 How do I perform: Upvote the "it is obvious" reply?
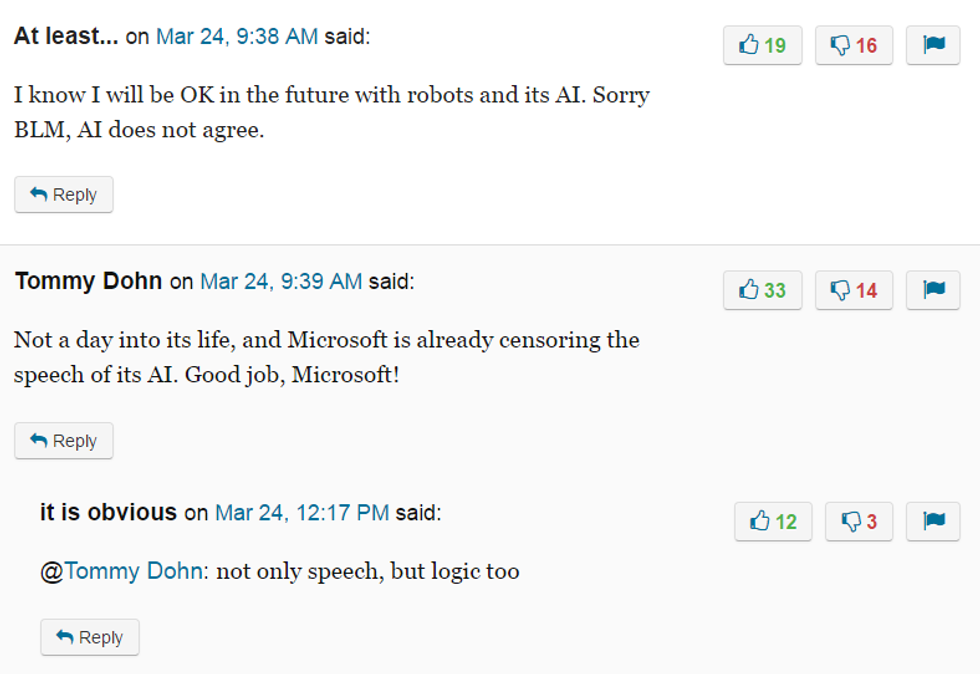tap(773, 521)
